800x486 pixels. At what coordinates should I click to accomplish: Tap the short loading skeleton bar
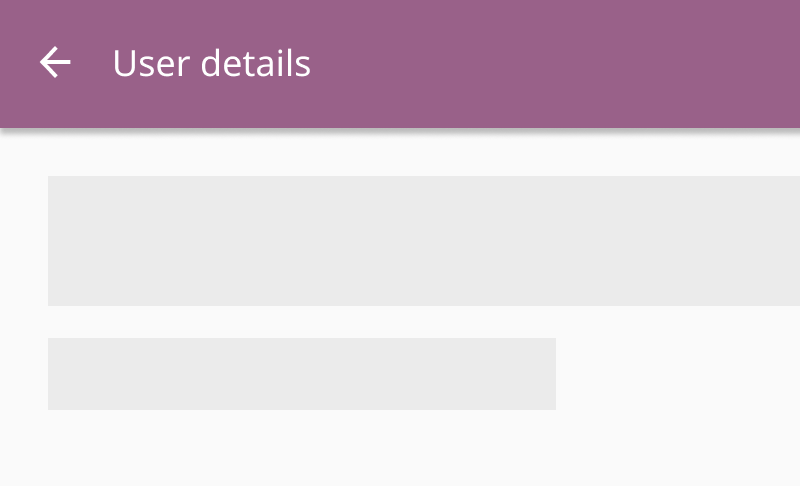(x=301, y=374)
